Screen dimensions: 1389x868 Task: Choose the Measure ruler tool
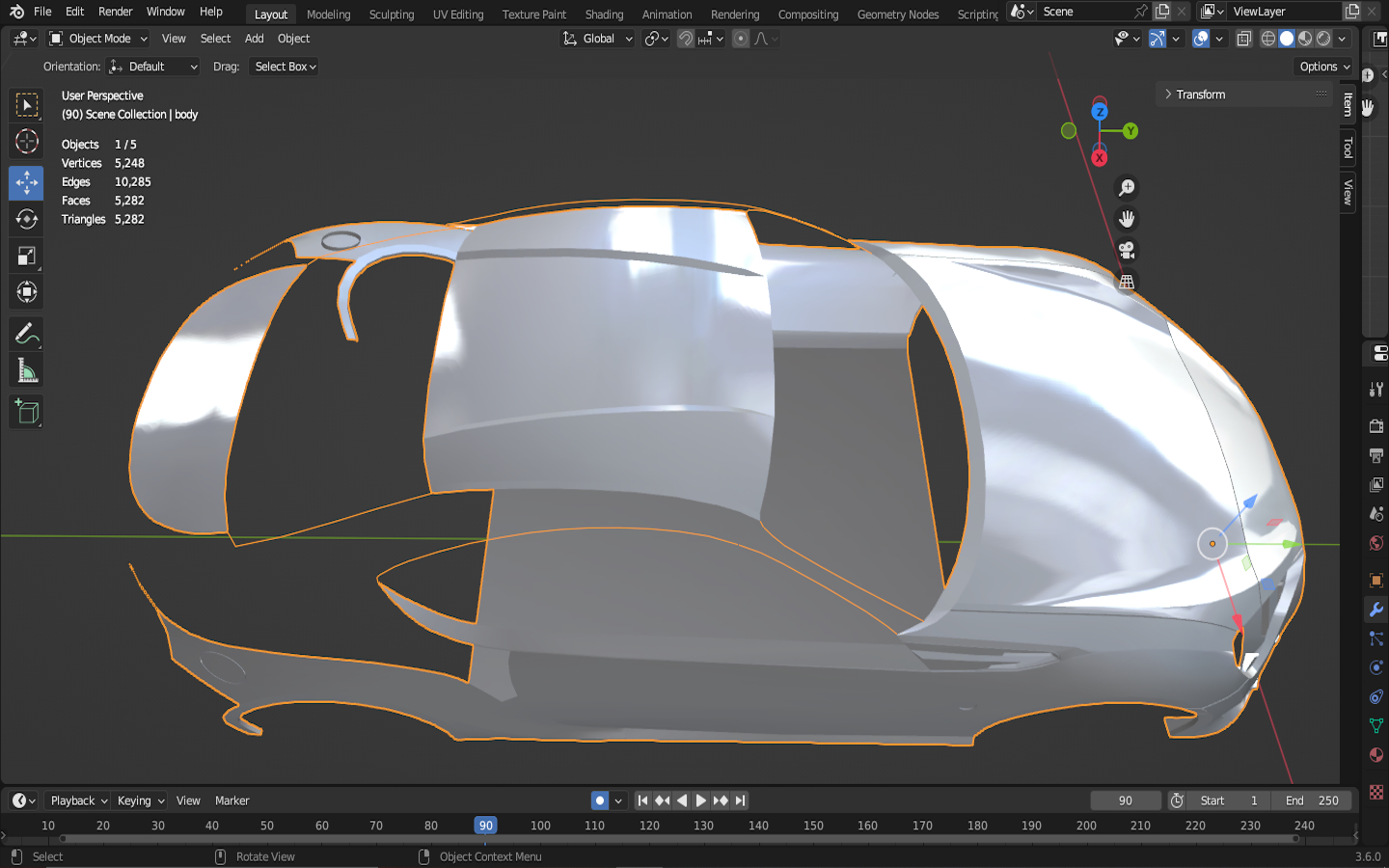click(x=27, y=371)
